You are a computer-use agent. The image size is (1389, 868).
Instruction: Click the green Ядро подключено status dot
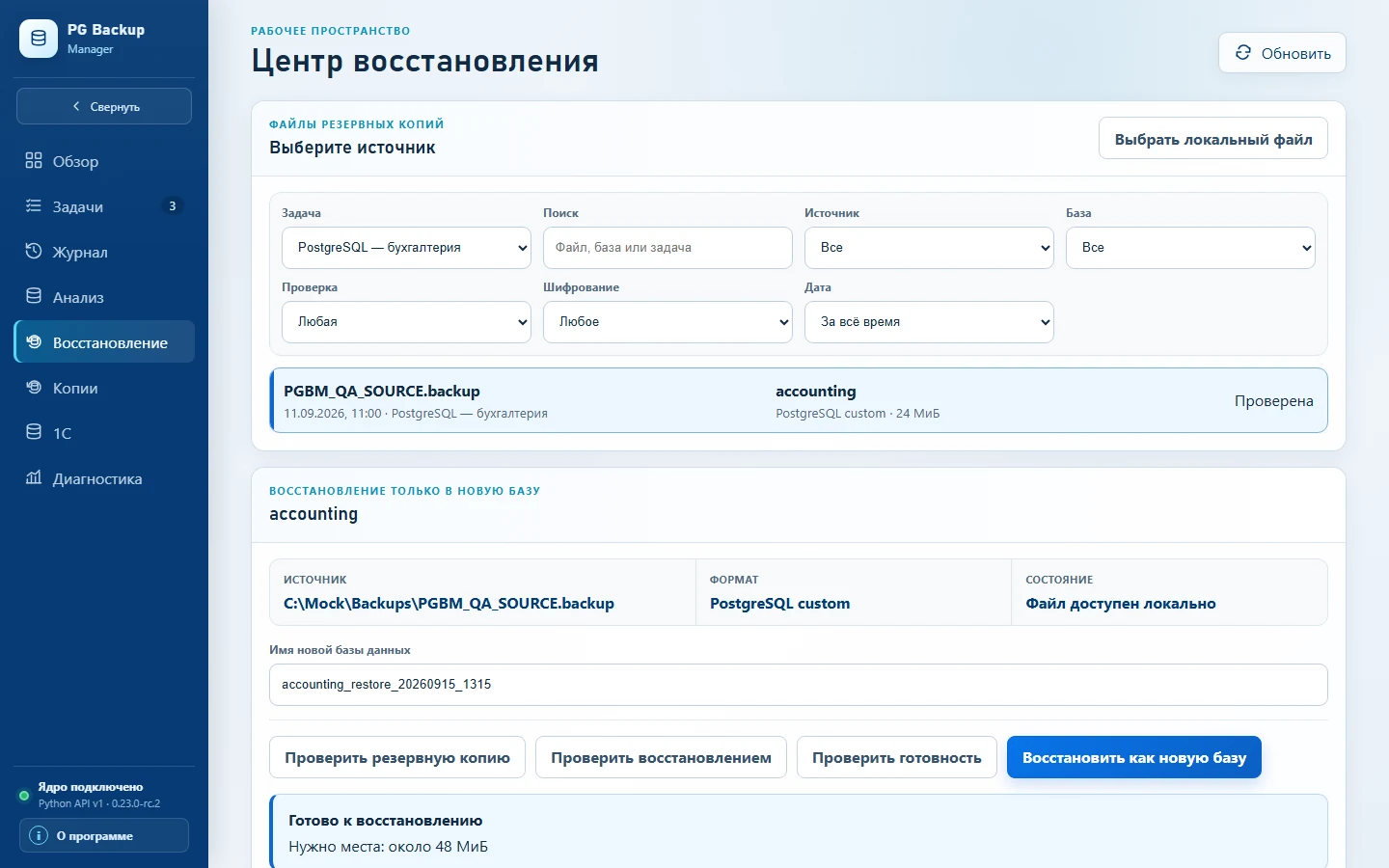(x=24, y=796)
